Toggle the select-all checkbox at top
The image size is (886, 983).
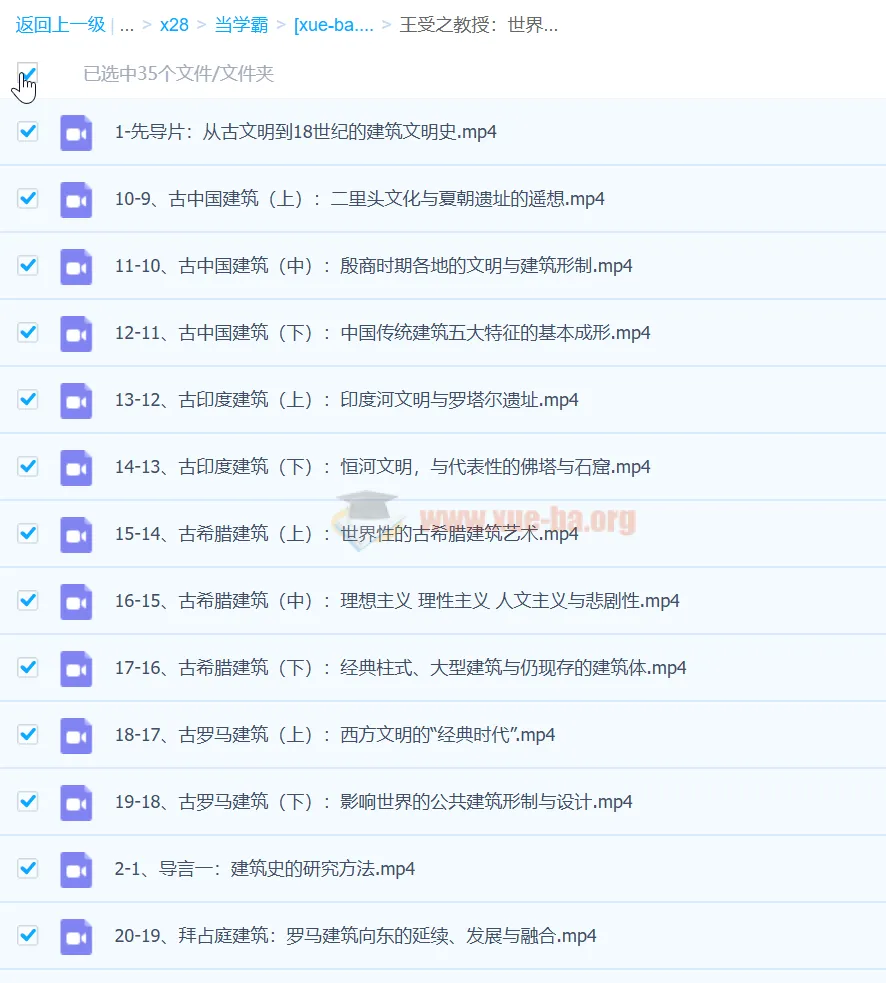28,73
